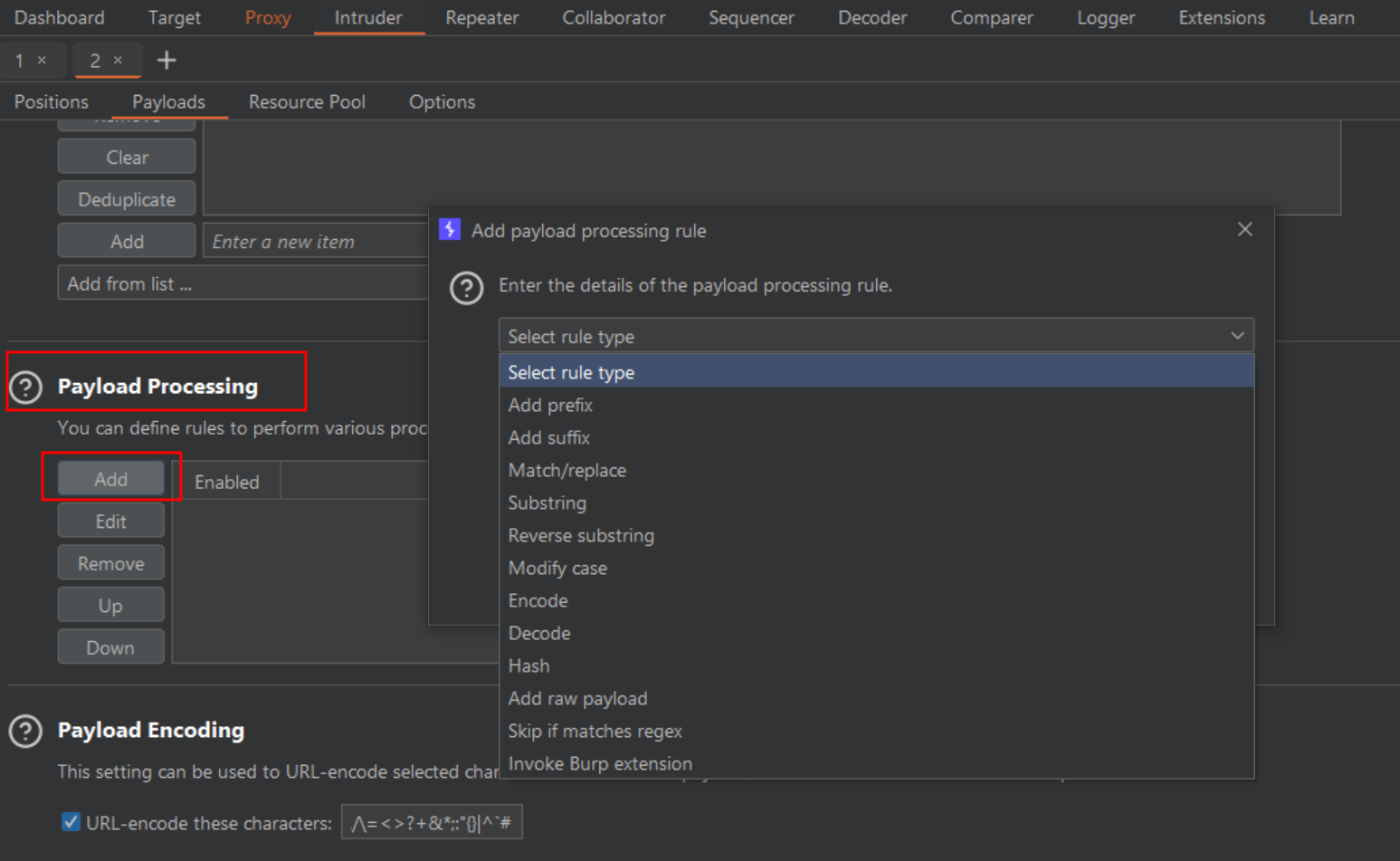The image size is (1400, 861).
Task: Open the Dashboard tab
Action: (60, 18)
